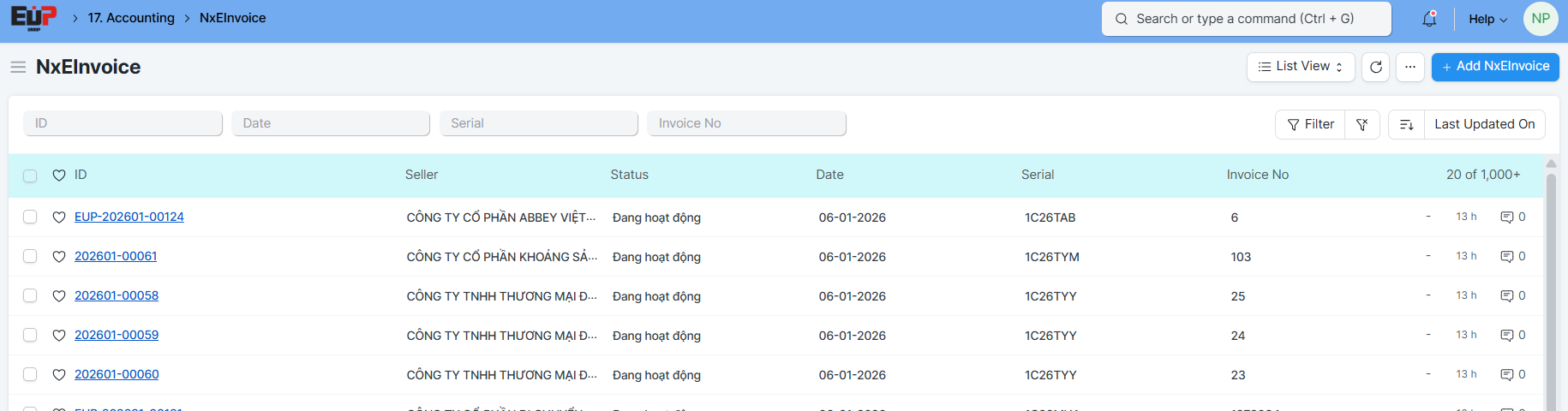Viewport: 1568px width, 411px height.
Task: Open the Last Updated On sort dropdown
Action: point(1484,124)
